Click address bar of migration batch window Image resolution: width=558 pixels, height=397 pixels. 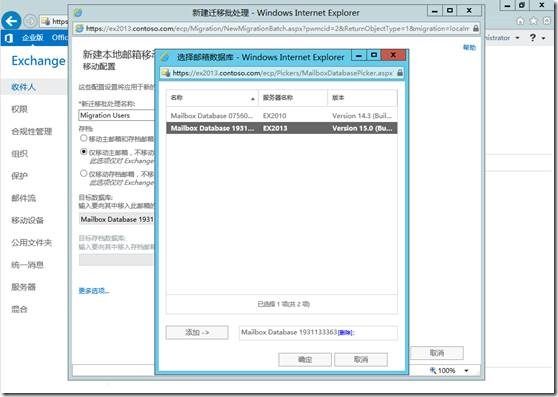click(278, 28)
